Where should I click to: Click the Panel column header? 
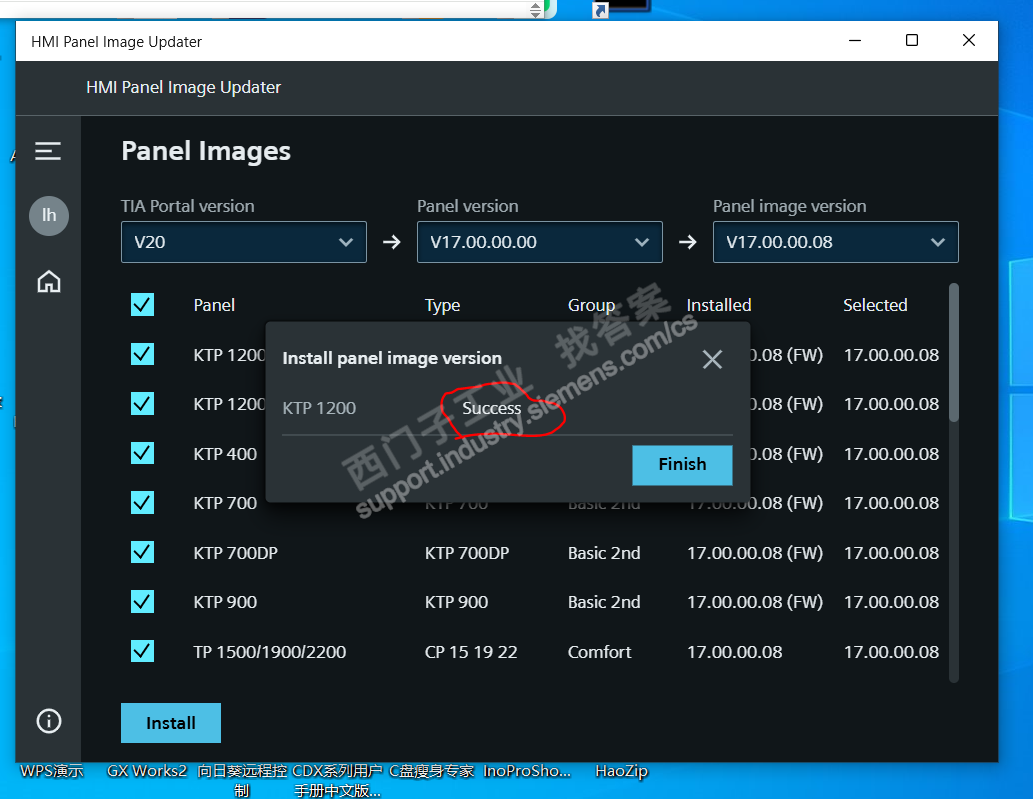[214, 305]
